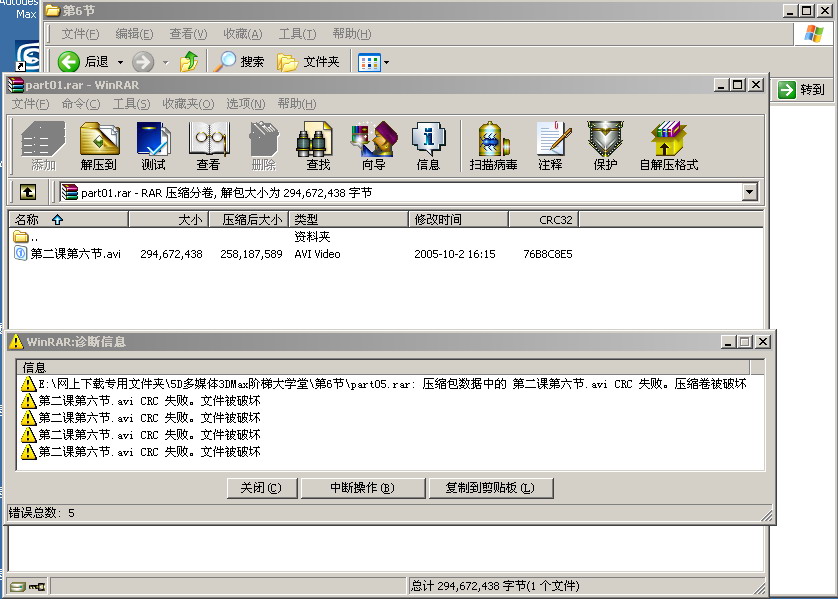Click the 保护 (Protect) shield icon
This screenshot has height=599, width=838.
[x=605, y=145]
